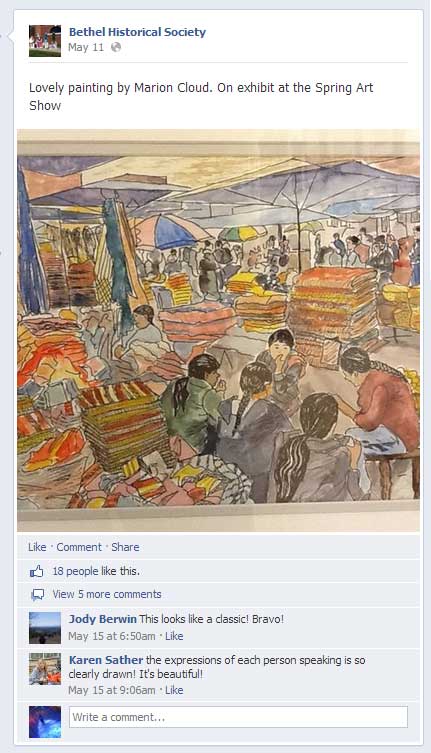Open Jody Berwin's profile avatar

tap(45, 628)
